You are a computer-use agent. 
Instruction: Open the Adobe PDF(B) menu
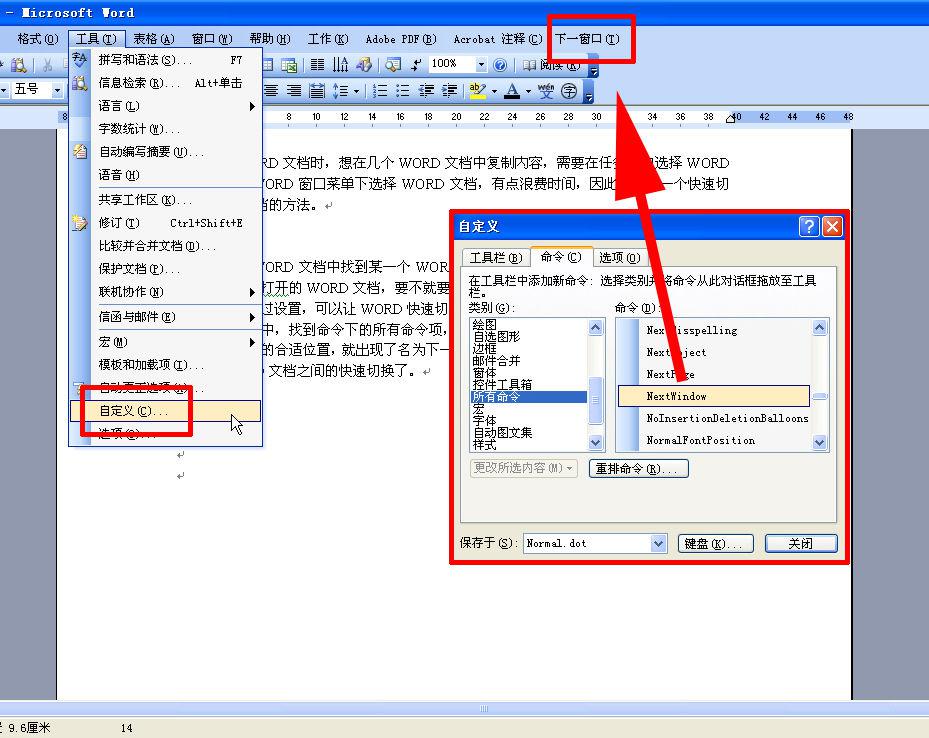[x=401, y=39]
